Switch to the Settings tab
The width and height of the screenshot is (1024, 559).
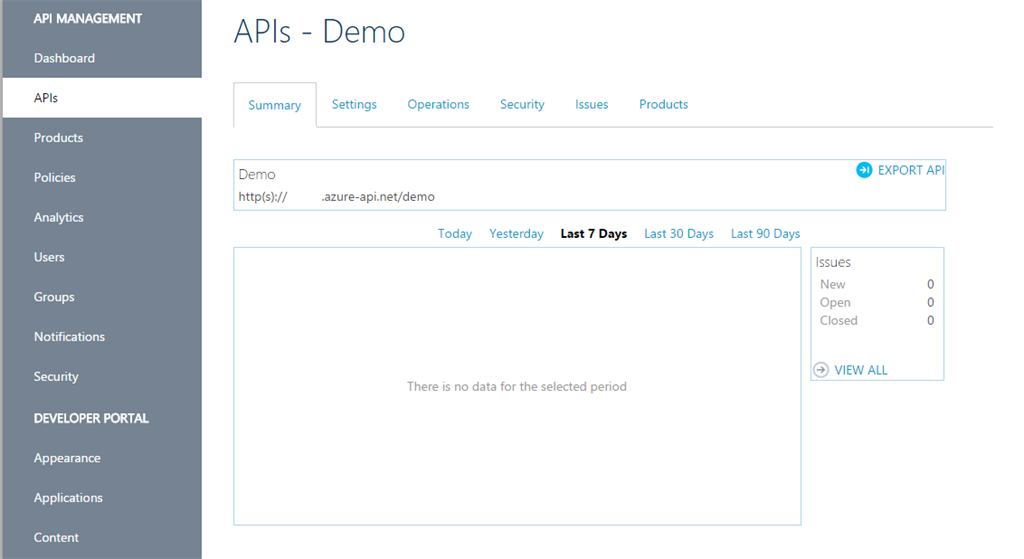coord(354,104)
